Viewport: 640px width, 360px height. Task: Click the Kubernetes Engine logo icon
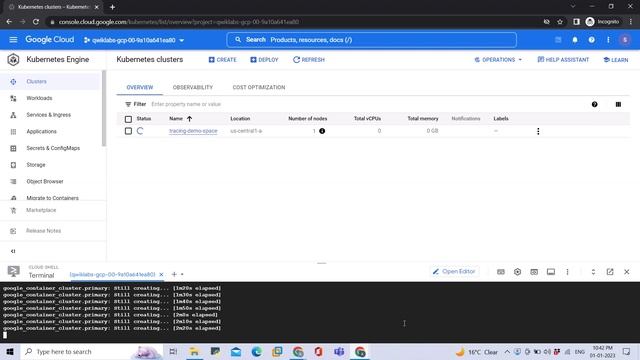click(x=13, y=60)
